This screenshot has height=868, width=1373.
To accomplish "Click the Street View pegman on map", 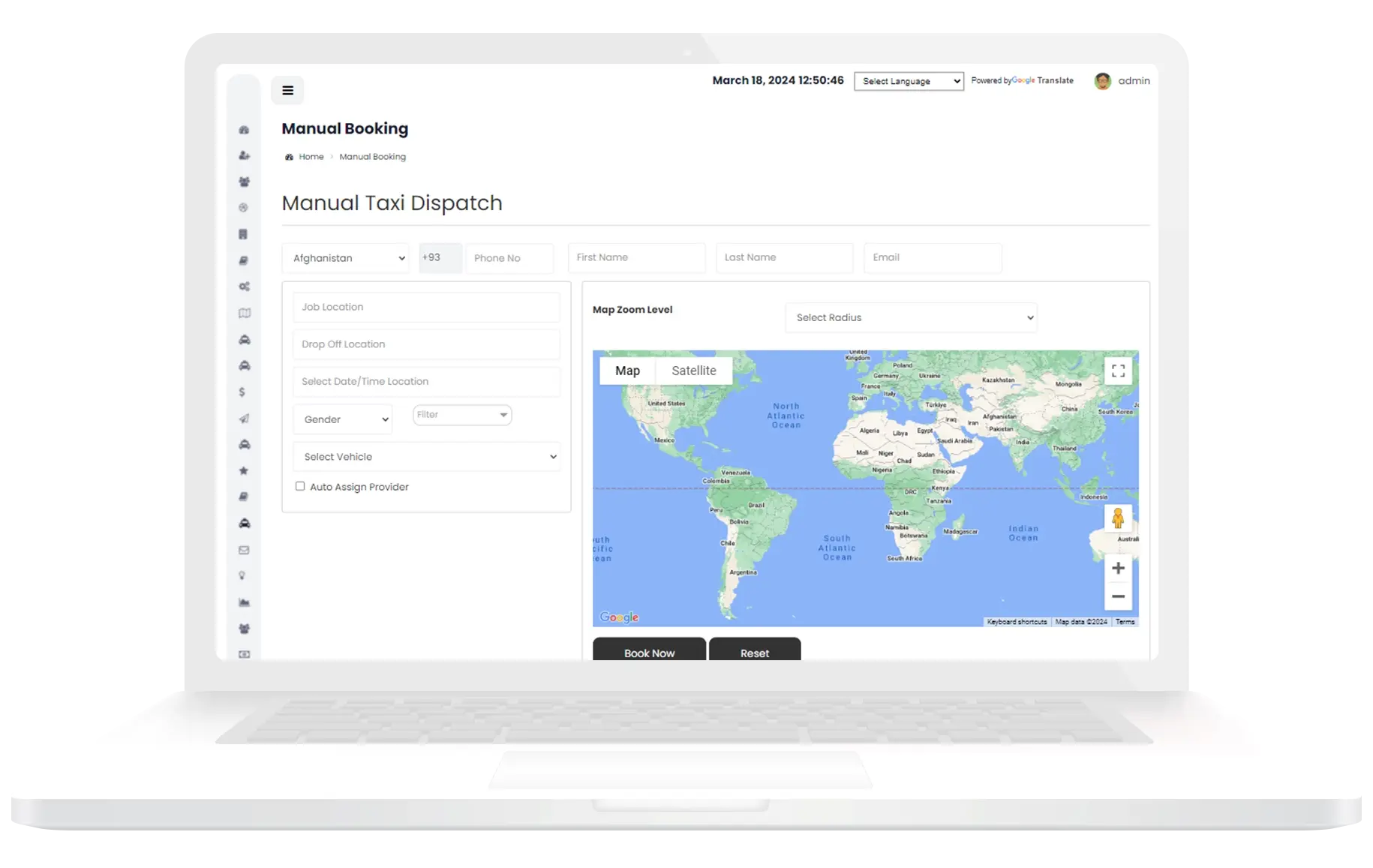I will (1118, 518).
